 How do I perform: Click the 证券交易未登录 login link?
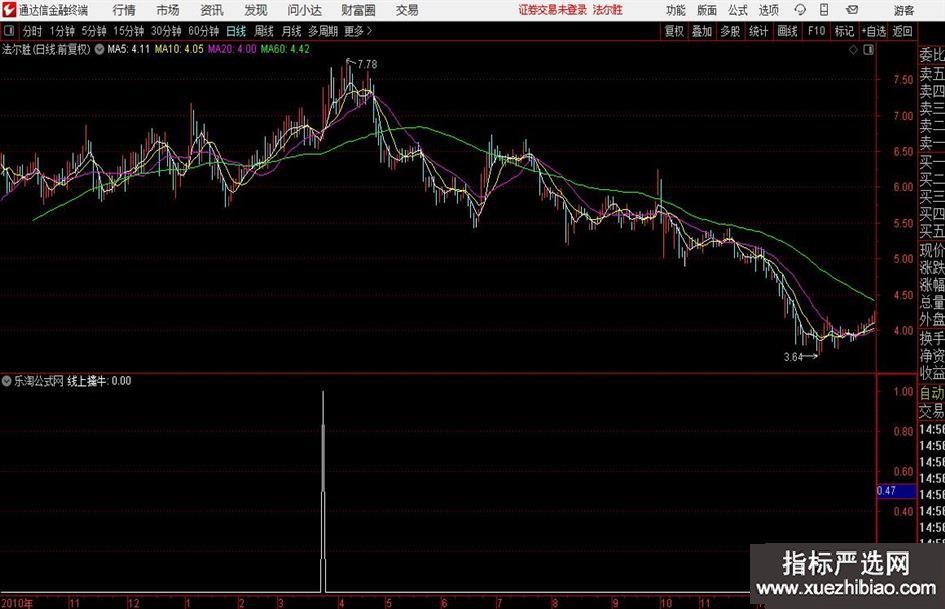click(x=551, y=10)
